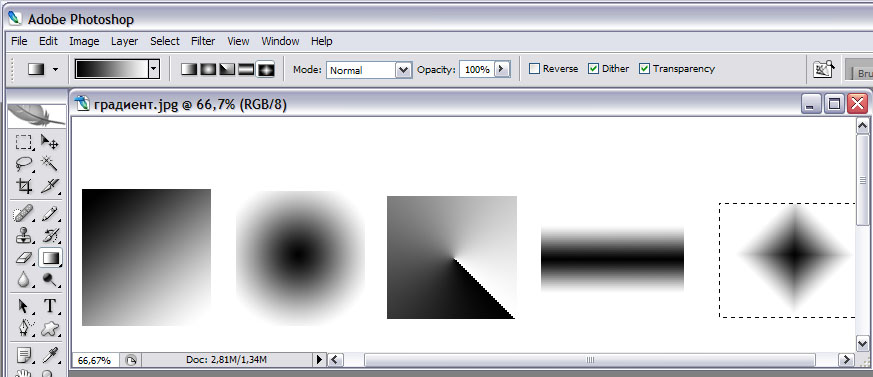The height and width of the screenshot is (377, 873).
Task: Click the feather logo atop the toolbox
Action: pyautogui.click(x=36, y=115)
